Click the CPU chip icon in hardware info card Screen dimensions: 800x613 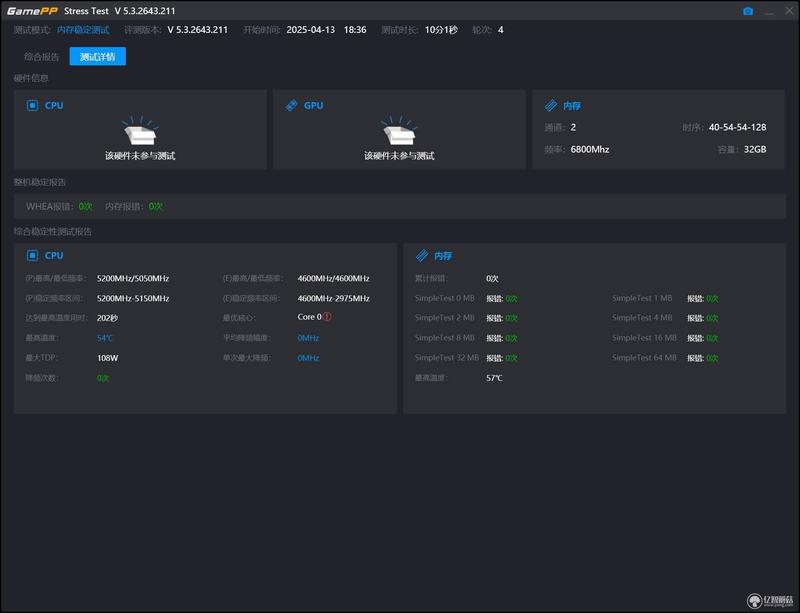coord(32,105)
